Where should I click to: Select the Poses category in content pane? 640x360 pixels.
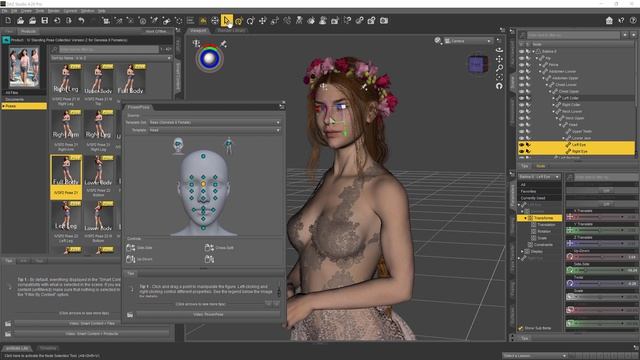(x=24, y=106)
